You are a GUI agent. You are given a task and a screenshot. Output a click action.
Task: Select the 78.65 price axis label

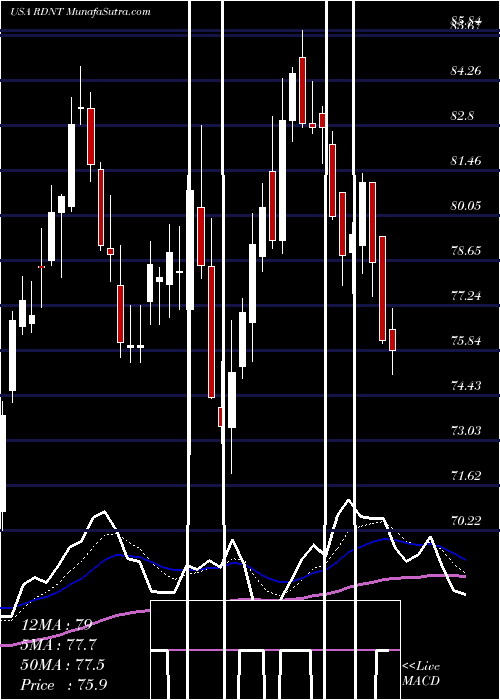[466, 250]
